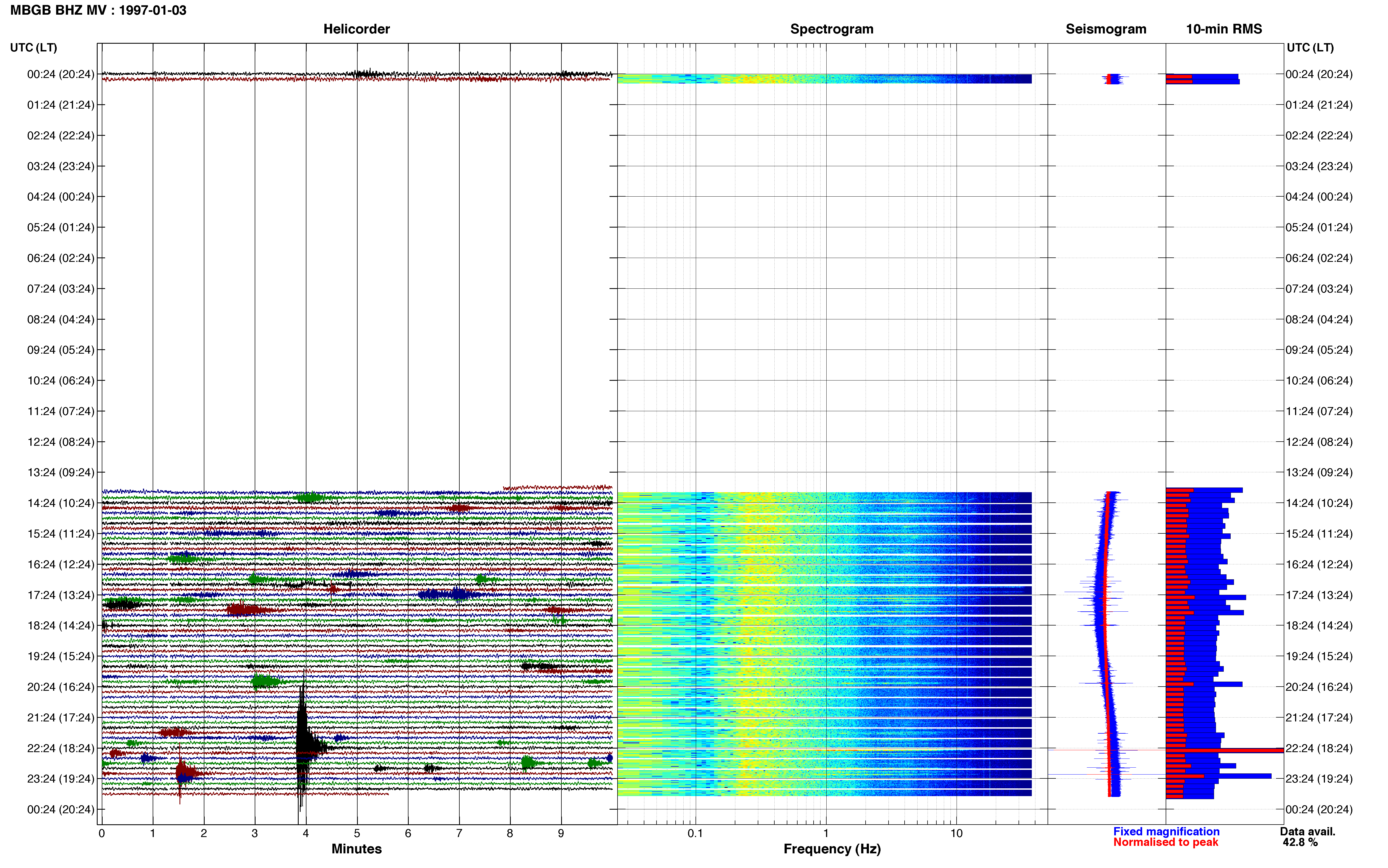Screen dimensions: 1388x868
Task: Select the 'Spectrogram' panel heading
Action: (x=832, y=29)
